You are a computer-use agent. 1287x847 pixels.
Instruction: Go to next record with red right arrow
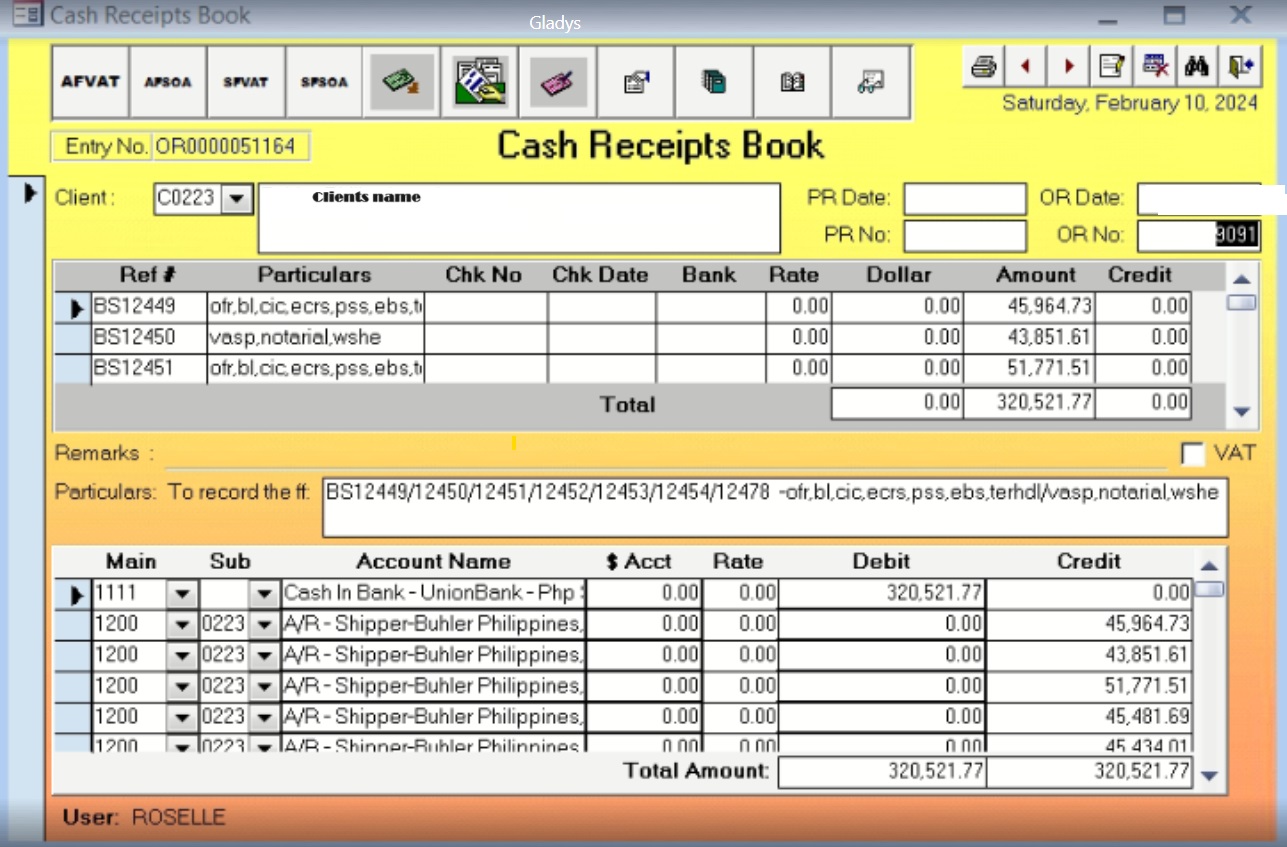(x=1069, y=67)
